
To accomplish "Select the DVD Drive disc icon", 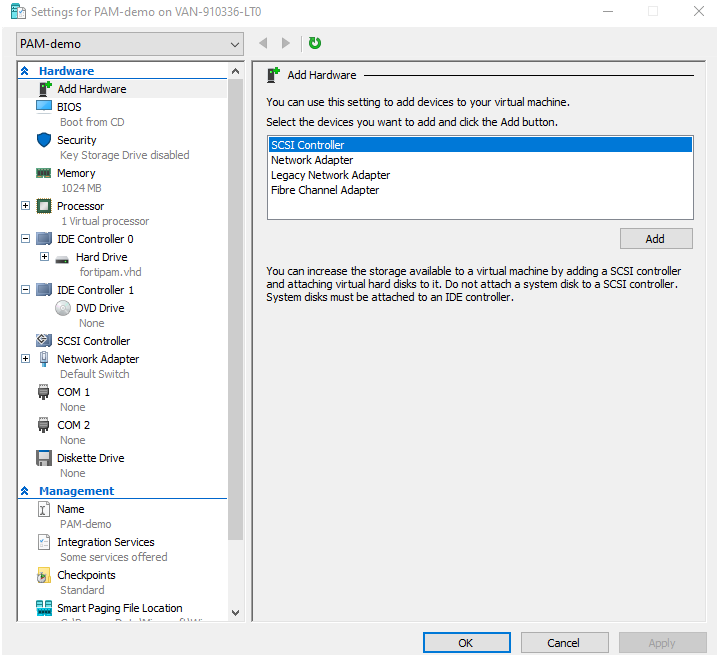I will tap(63, 308).
